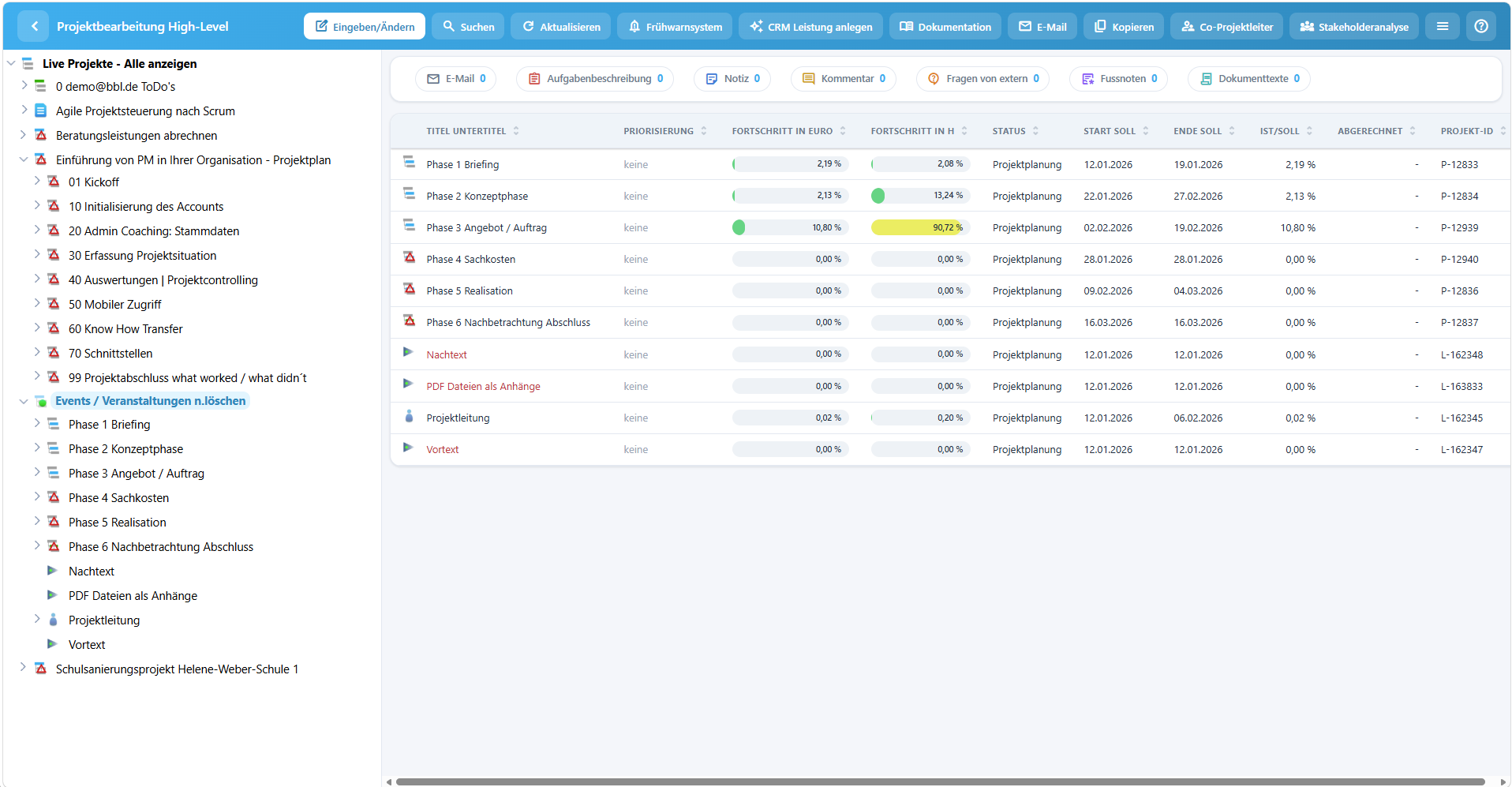Image resolution: width=1512 pixels, height=787 pixels.
Task: Expand the 60 Know How Transfer node
Action: (x=36, y=328)
